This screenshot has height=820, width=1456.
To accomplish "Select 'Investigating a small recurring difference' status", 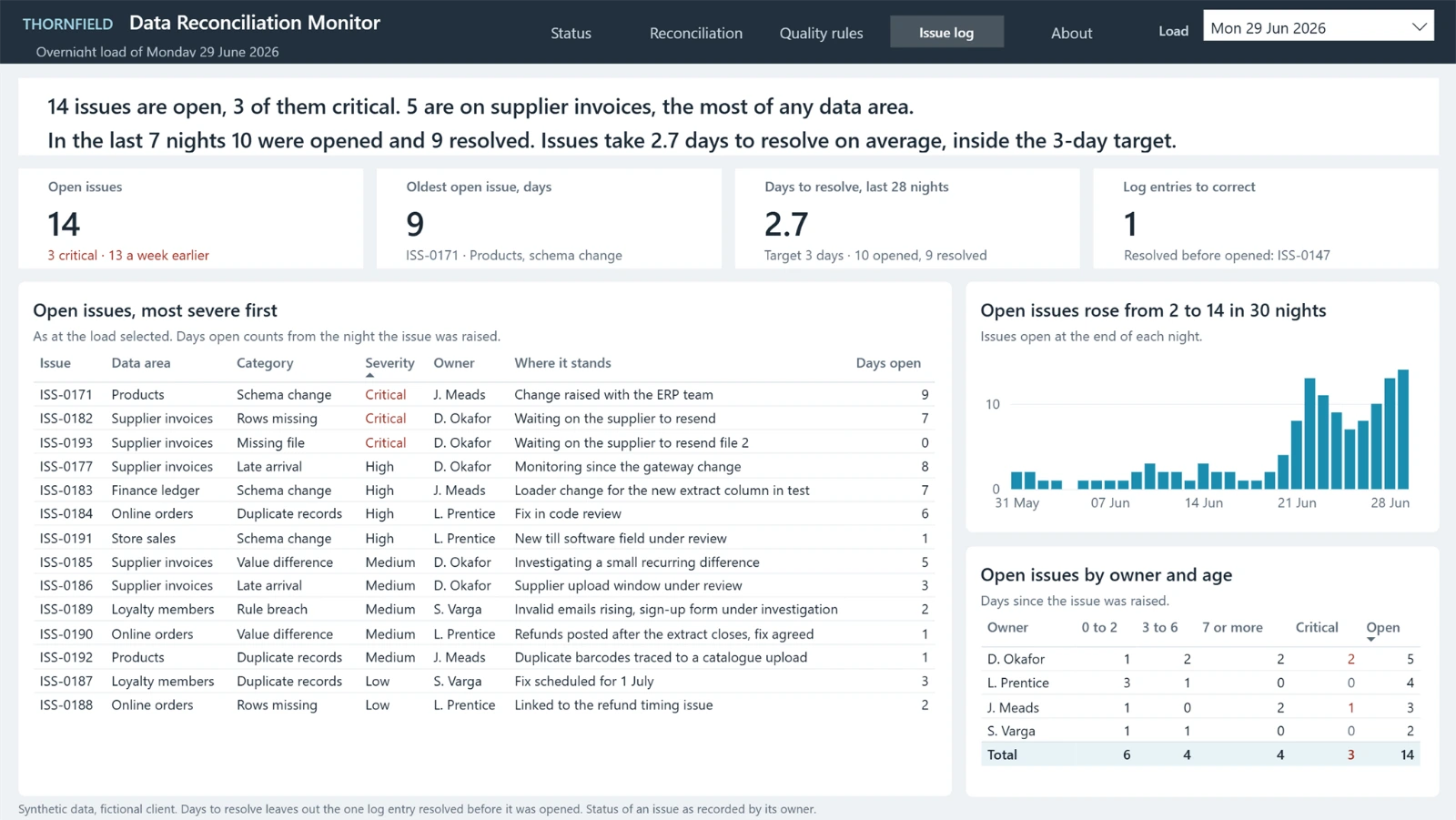I will [636, 562].
